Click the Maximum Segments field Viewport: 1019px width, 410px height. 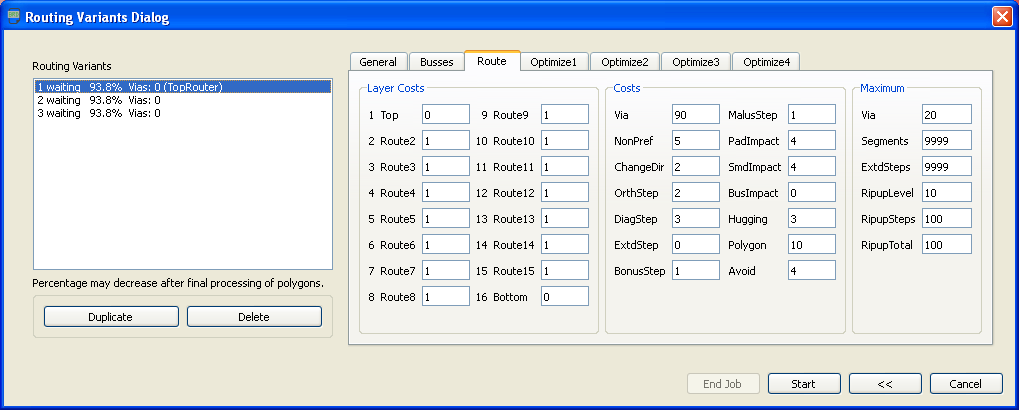[947, 141]
